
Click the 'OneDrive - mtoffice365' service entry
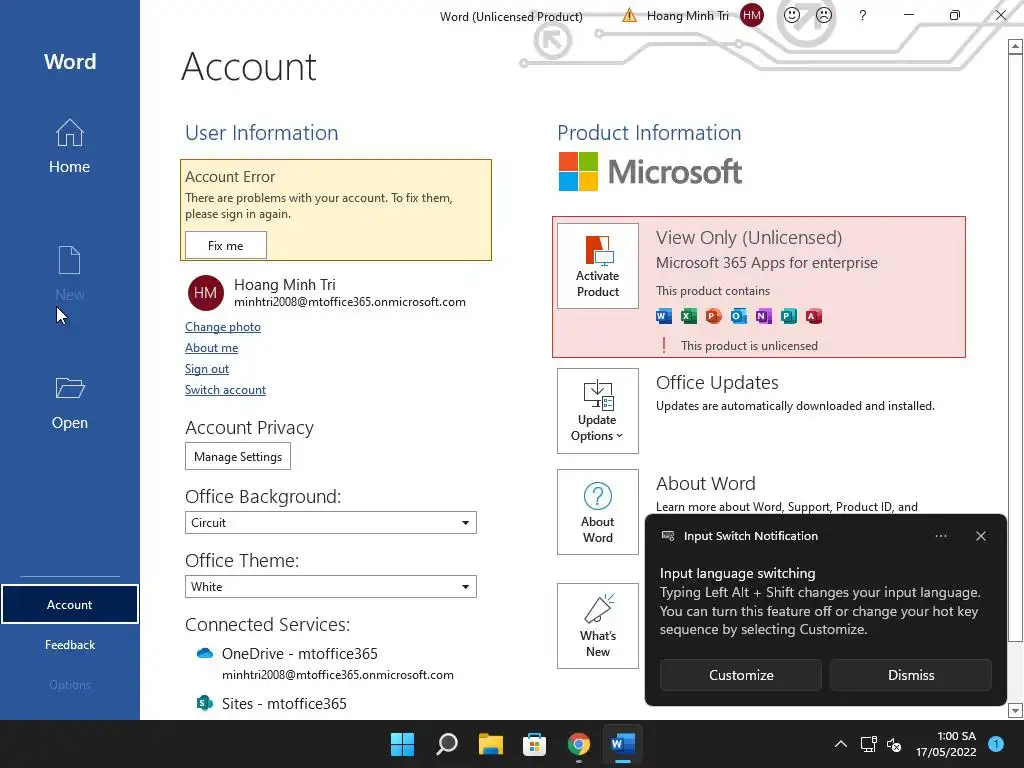(300, 653)
